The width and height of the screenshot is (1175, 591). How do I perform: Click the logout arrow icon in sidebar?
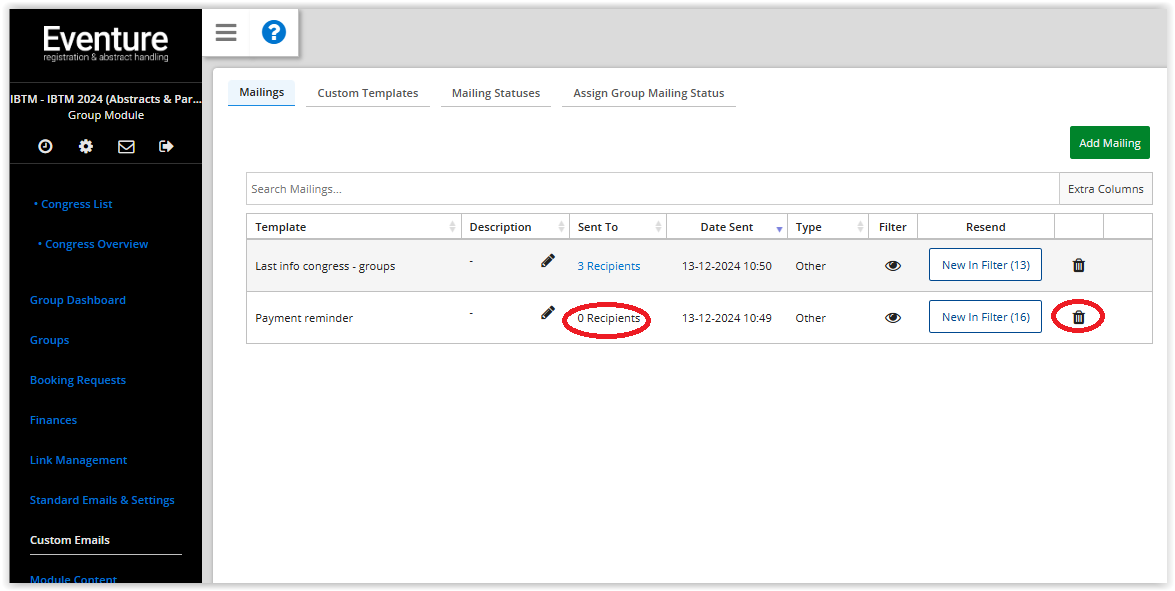[166, 146]
